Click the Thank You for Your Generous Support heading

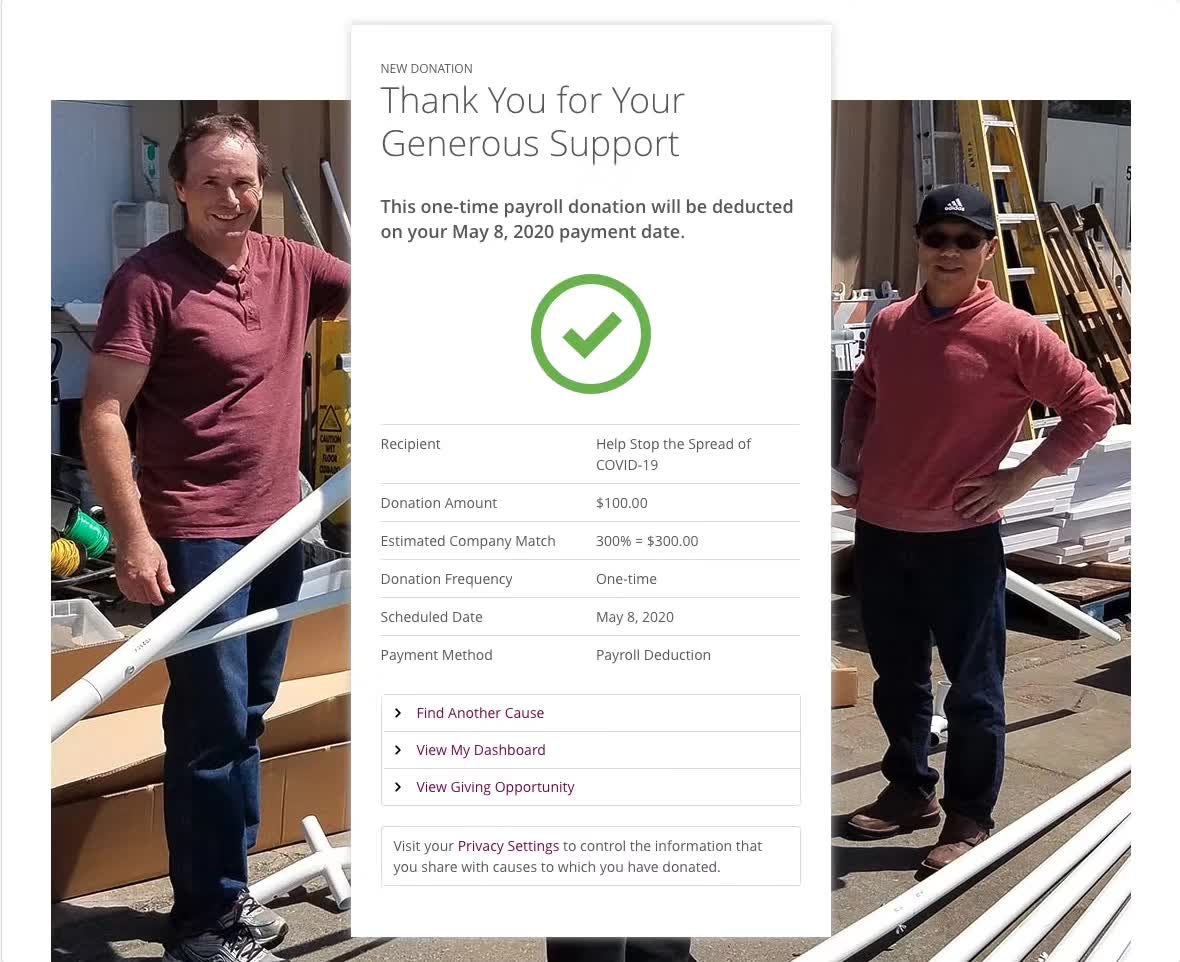click(532, 121)
